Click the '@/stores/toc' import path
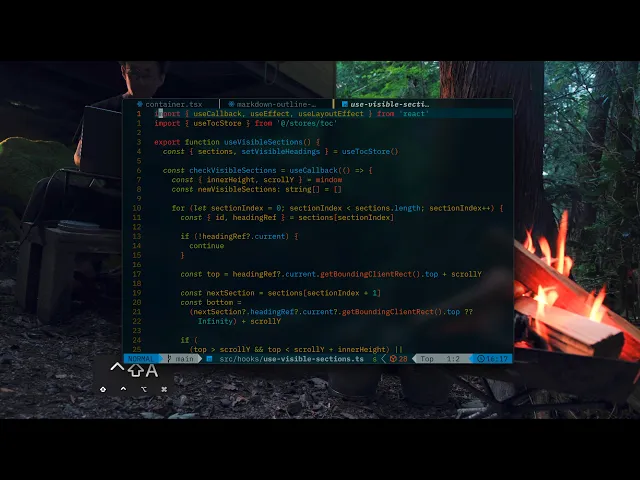Image resolution: width=640 pixels, height=480 pixels. coord(307,123)
